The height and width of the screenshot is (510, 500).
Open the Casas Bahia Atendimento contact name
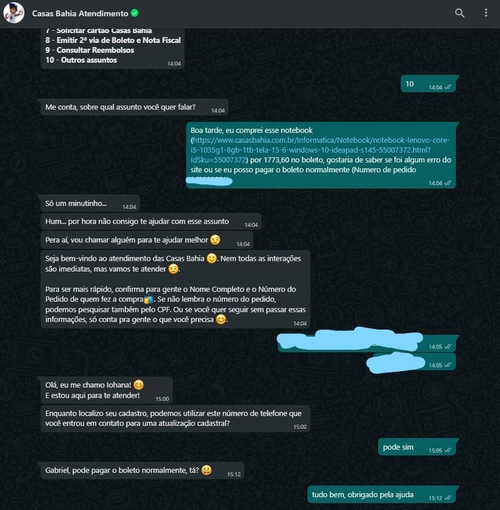(80, 13)
